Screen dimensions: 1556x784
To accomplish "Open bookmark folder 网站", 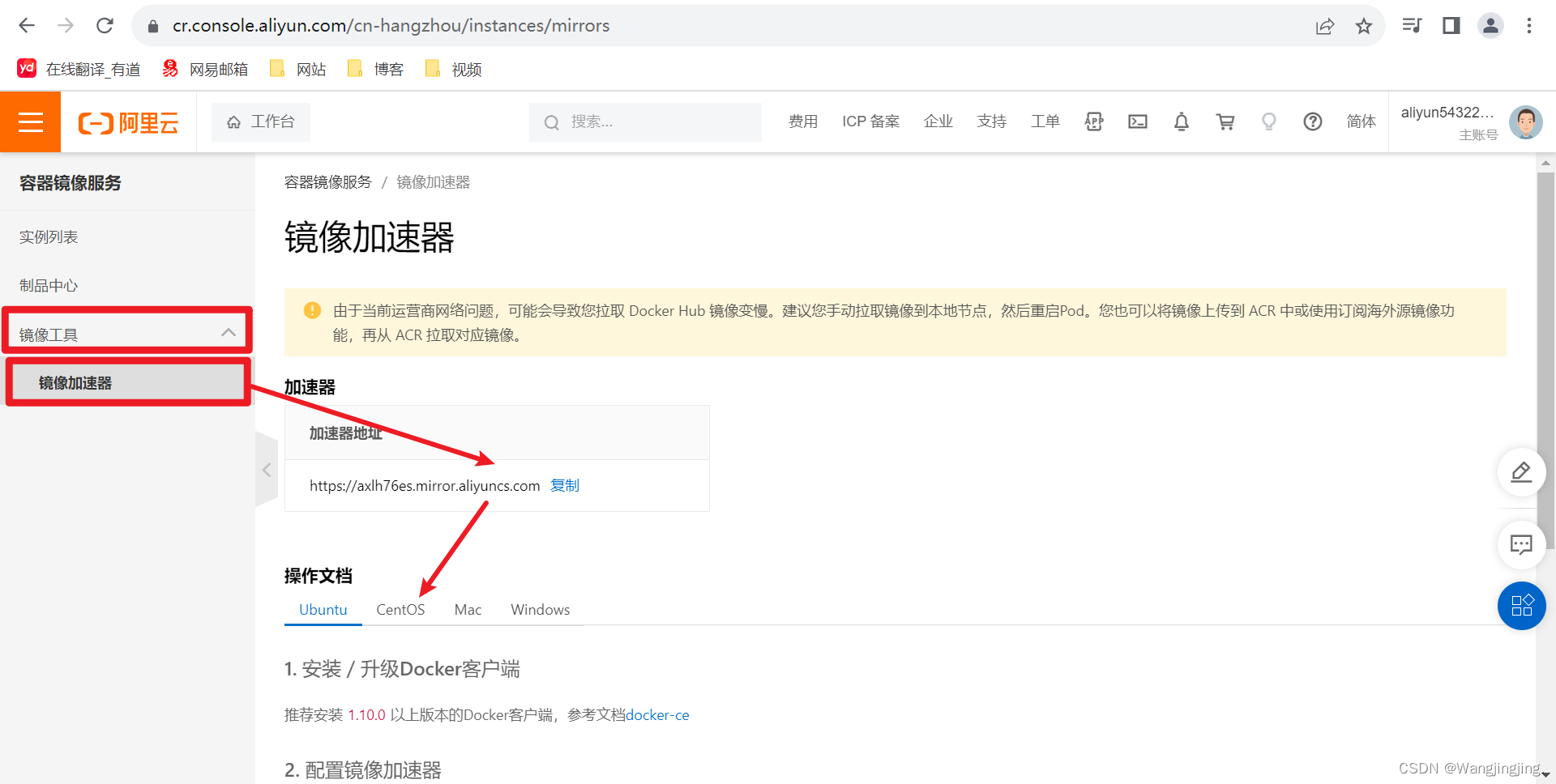I will (298, 69).
